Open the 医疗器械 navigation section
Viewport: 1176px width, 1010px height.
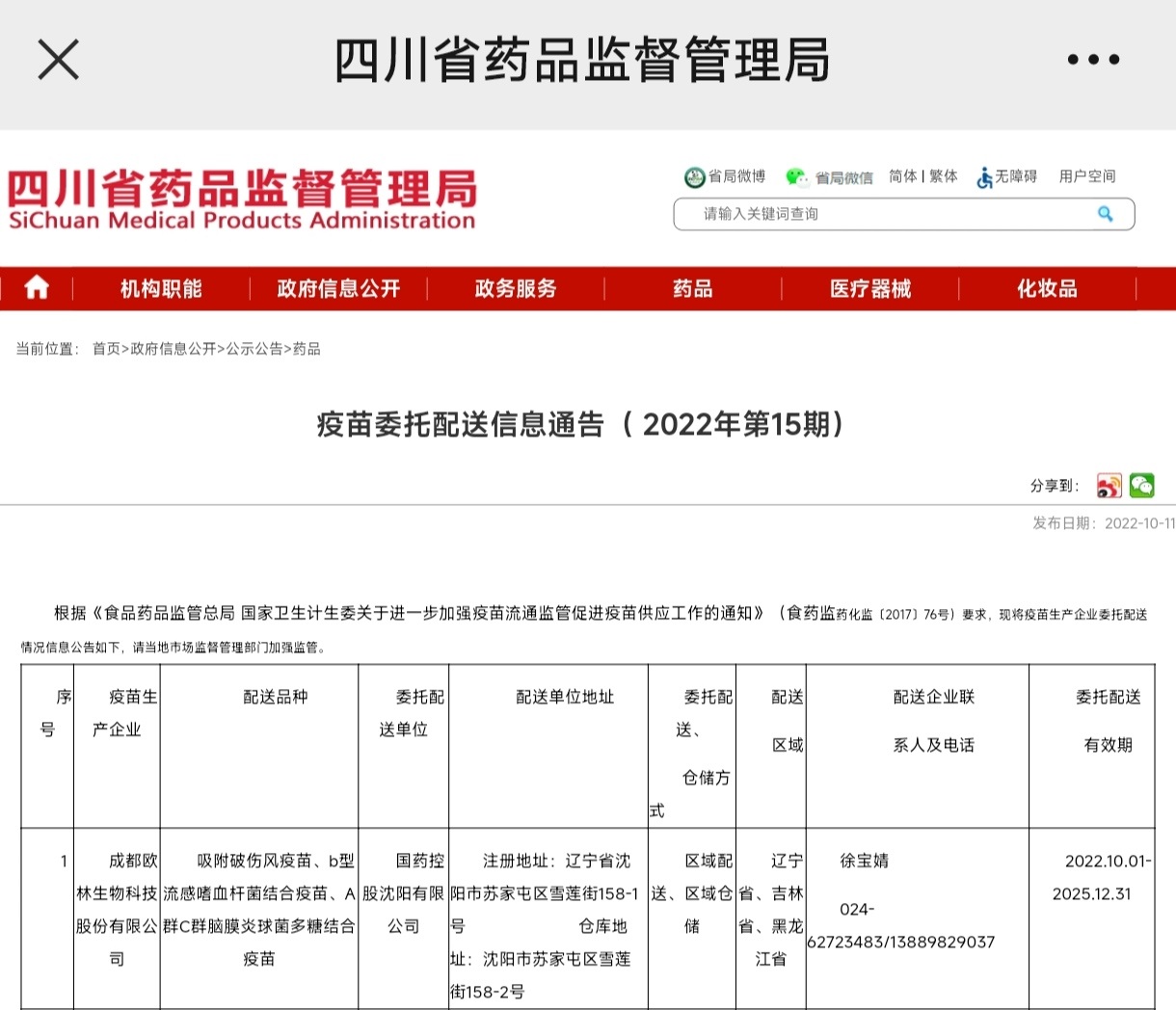pyautogui.click(x=869, y=288)
